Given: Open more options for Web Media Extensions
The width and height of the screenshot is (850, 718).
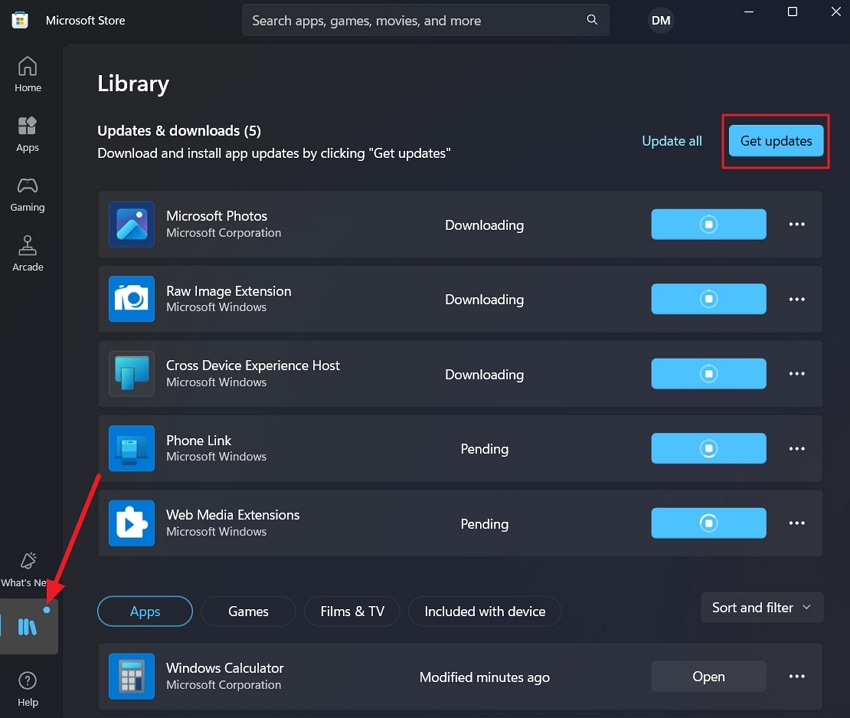Looking at the screenshot, I should (797, 523).
